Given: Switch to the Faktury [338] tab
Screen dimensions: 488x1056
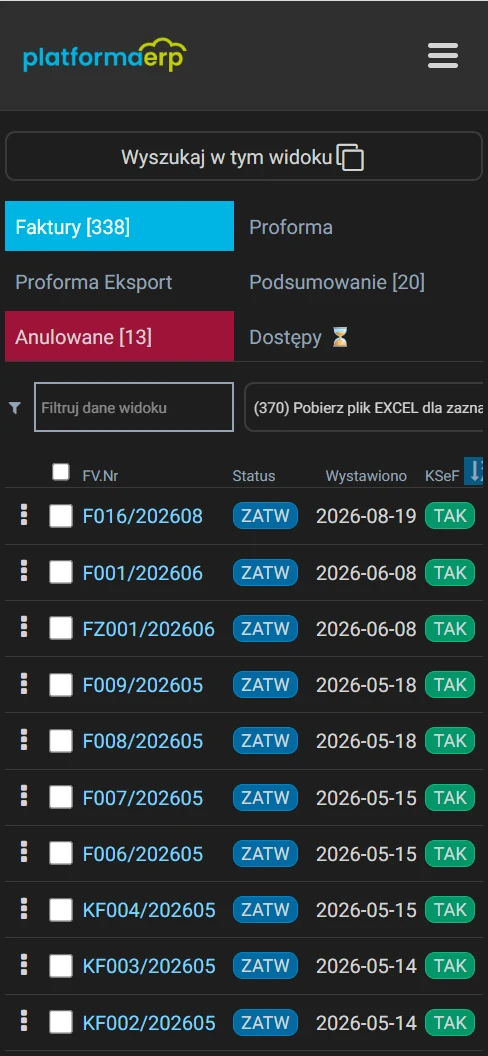Looking at the screenshot, I should click(119, 226).
